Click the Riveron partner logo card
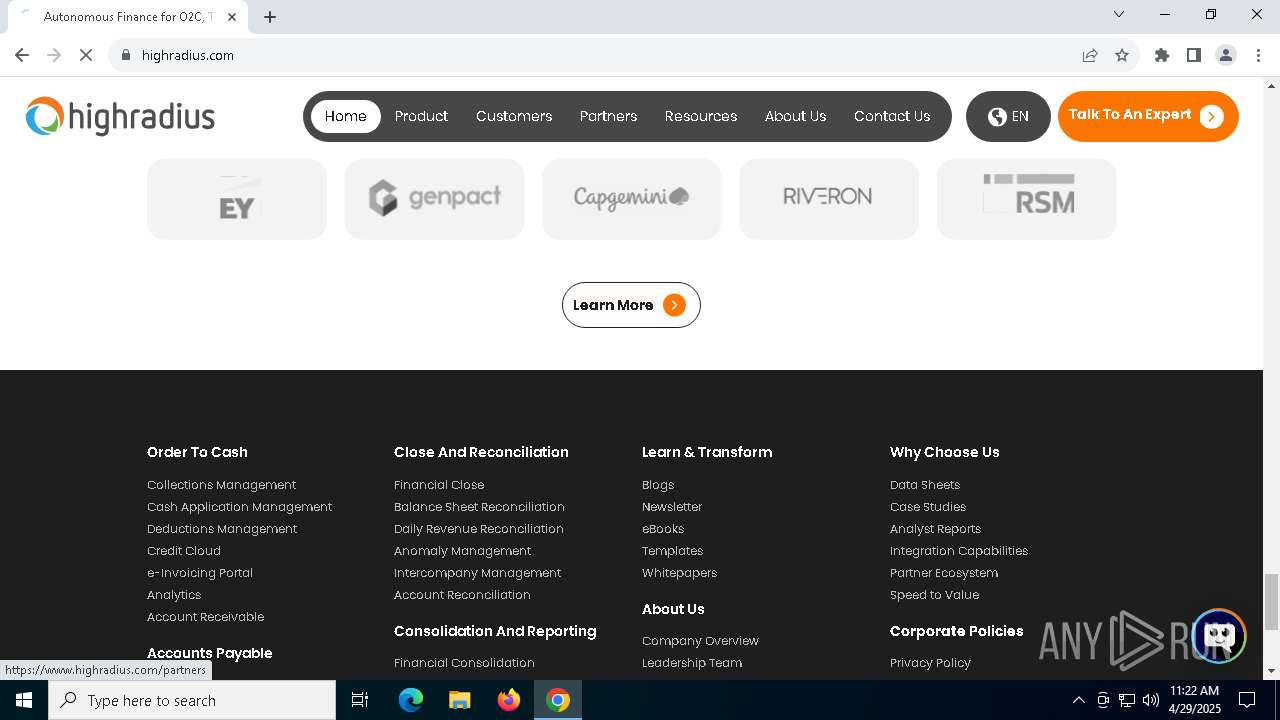This screenshot has width=1280, height=720. tap(828, 198)
